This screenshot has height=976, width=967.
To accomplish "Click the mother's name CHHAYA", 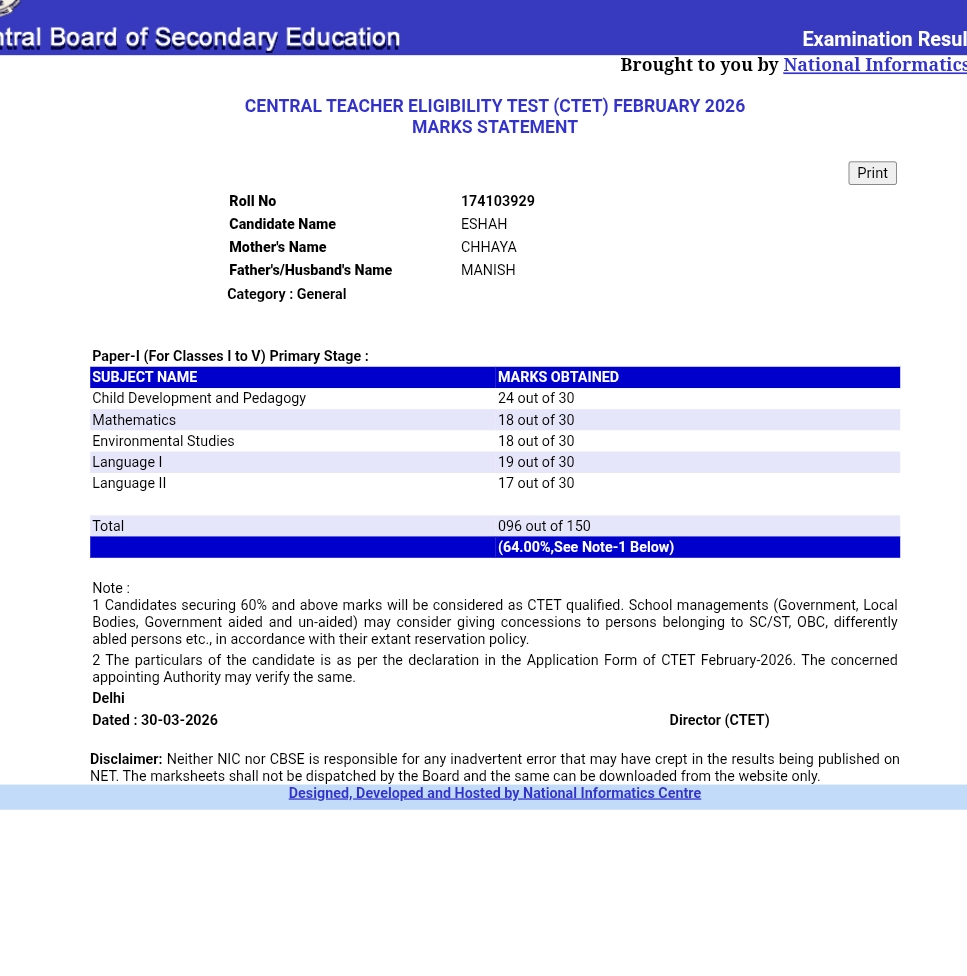I will coord(488,247).
